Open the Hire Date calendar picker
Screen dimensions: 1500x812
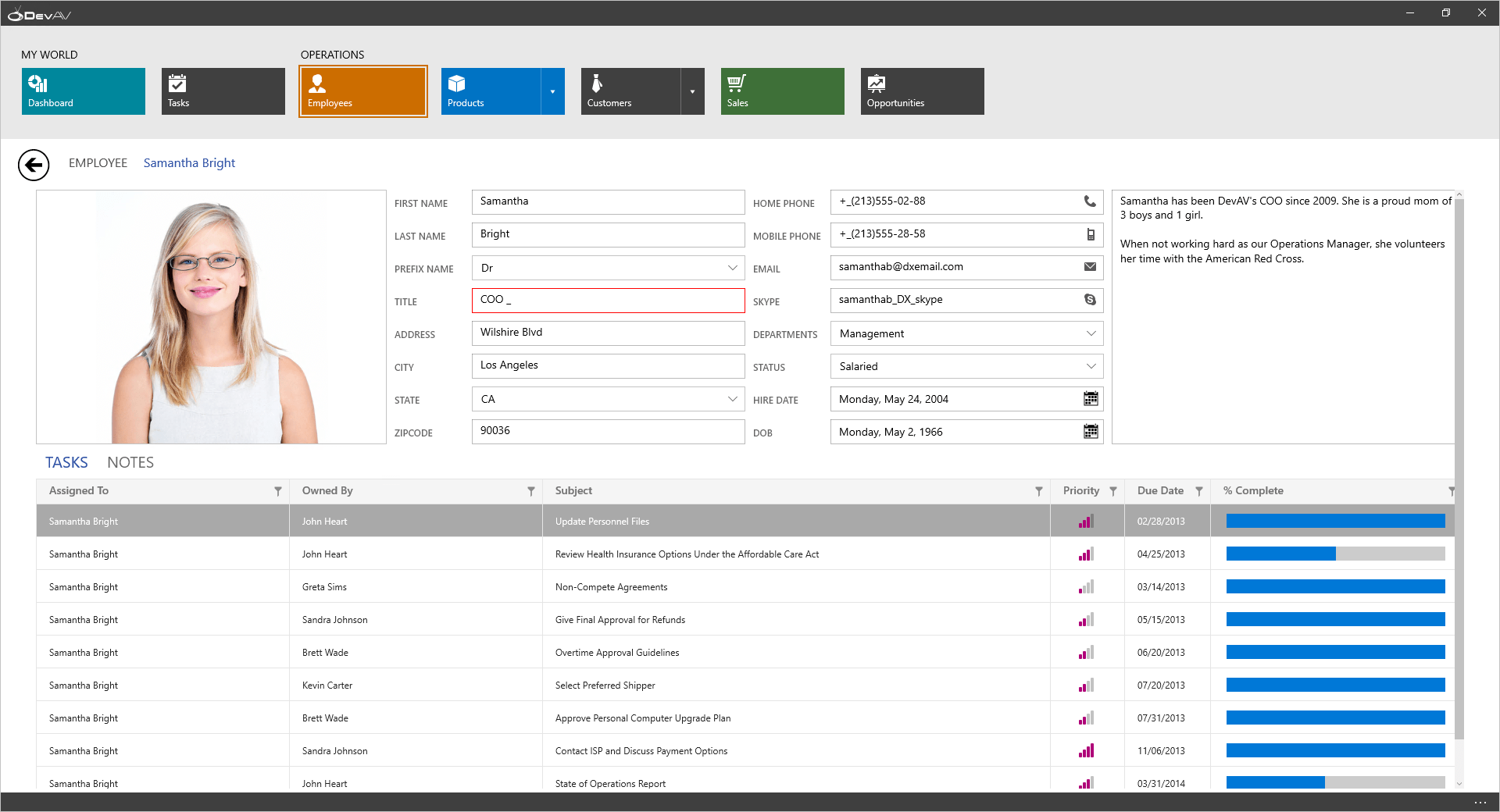(x=1091, y=399)
